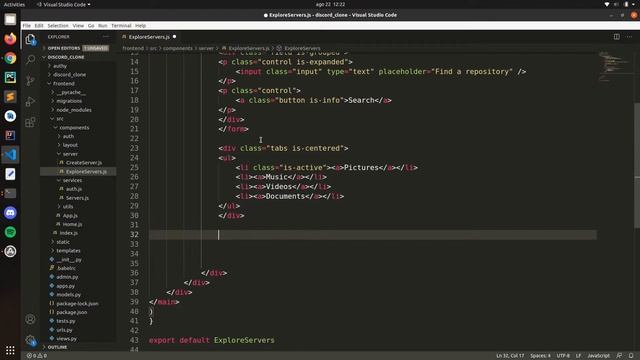Open the Accounts menu in the activity bar
The image size is (640, 360).
point(30,319)
